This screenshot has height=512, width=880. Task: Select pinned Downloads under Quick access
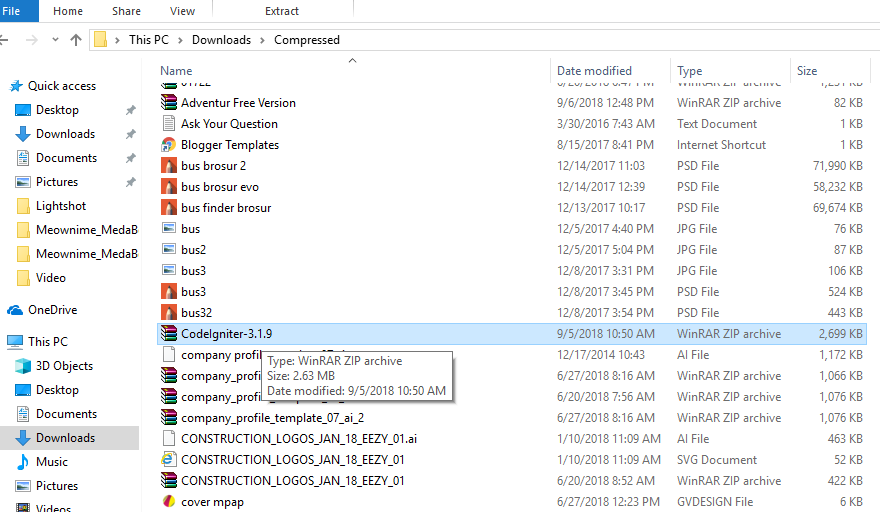tap(65, 134)
